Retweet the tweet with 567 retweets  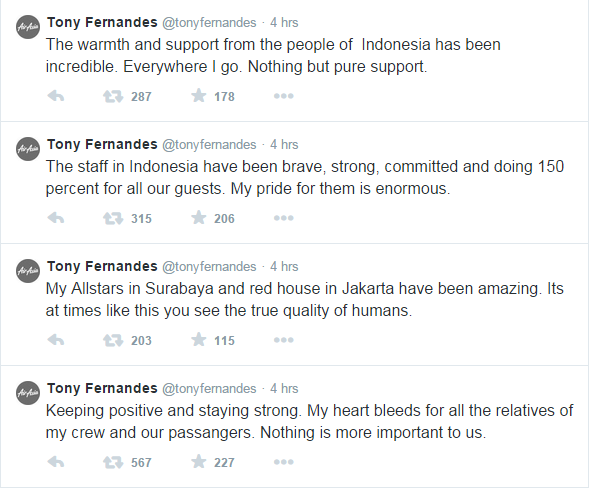113,463
